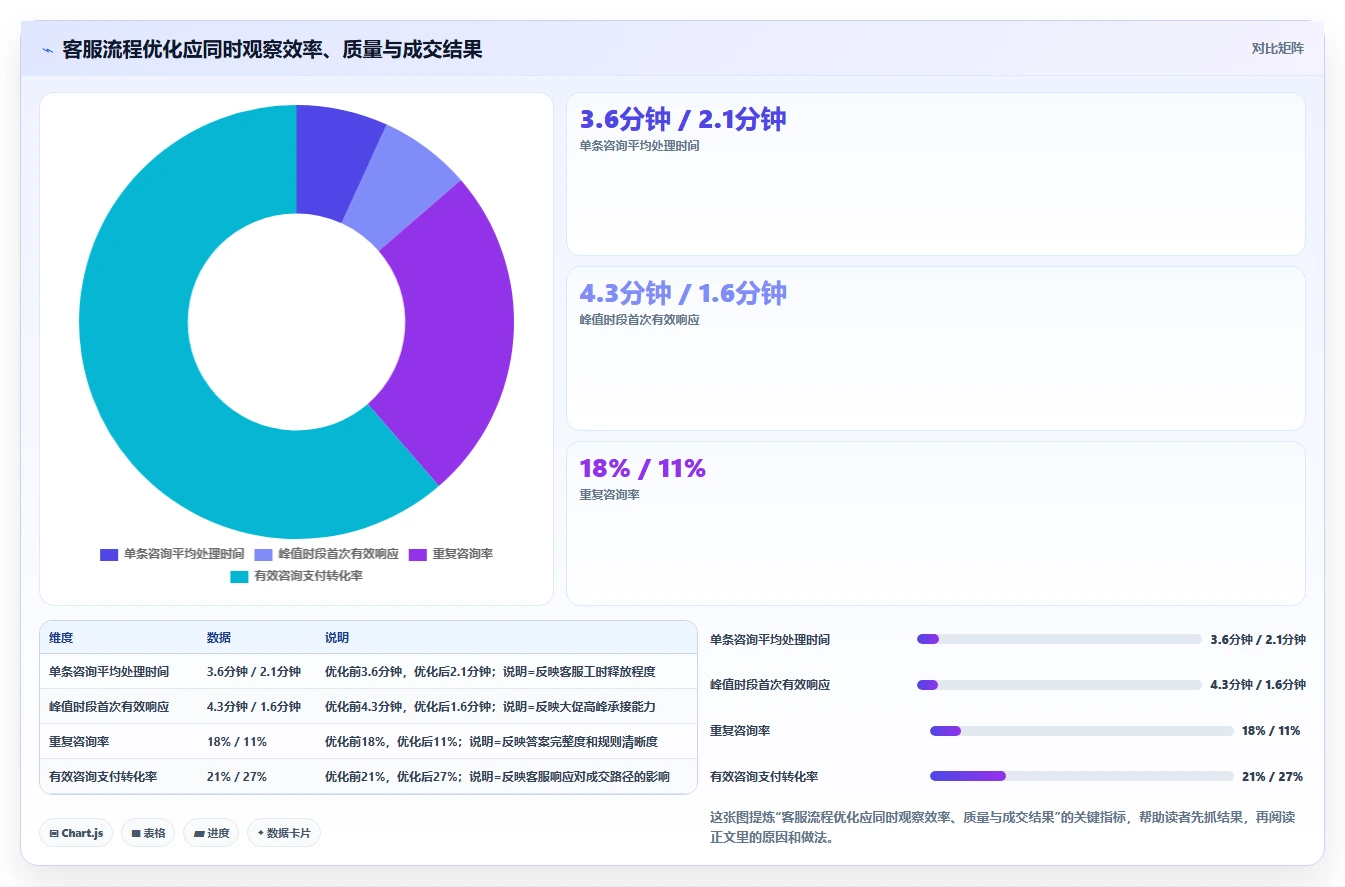Select the 18% / 11% data card value

click(x=643, y=468)
